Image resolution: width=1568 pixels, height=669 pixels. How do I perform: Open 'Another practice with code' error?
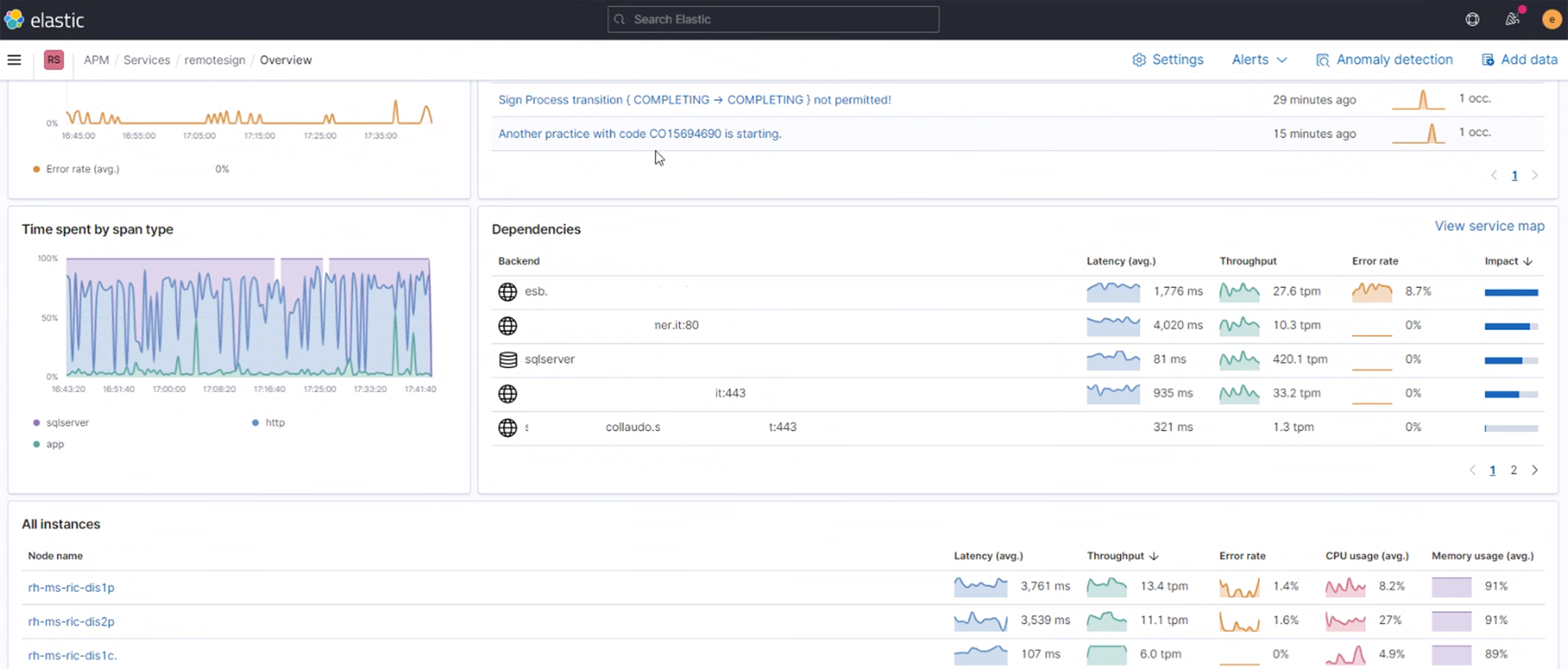pos(640,134)
